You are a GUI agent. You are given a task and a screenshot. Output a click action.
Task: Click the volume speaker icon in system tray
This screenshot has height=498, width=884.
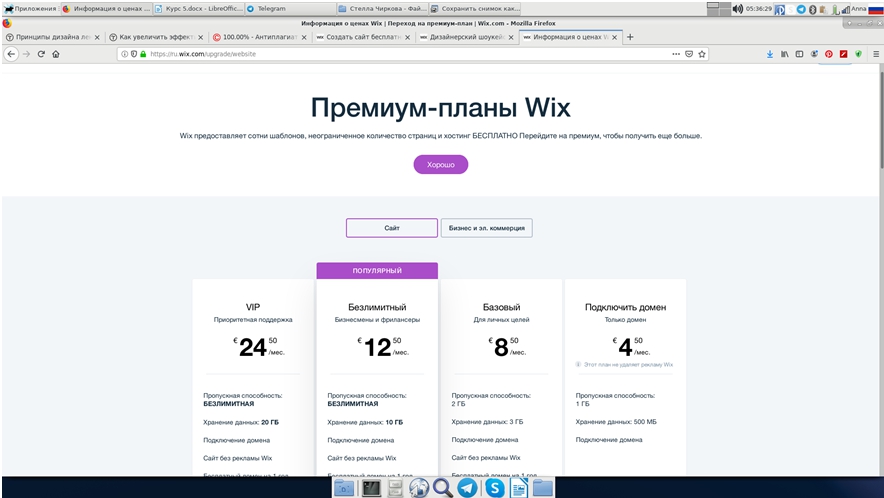pos(737,8)
